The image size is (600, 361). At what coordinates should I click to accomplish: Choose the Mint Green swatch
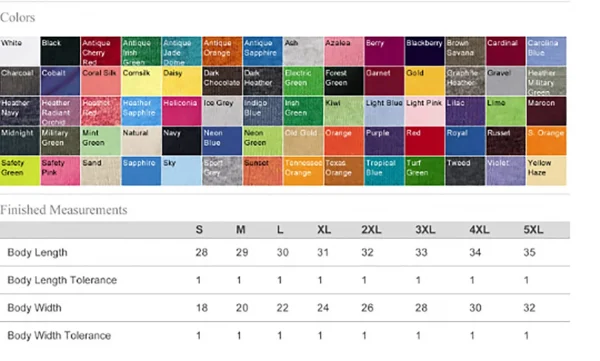pyautogui.click(x=101, y=141)
